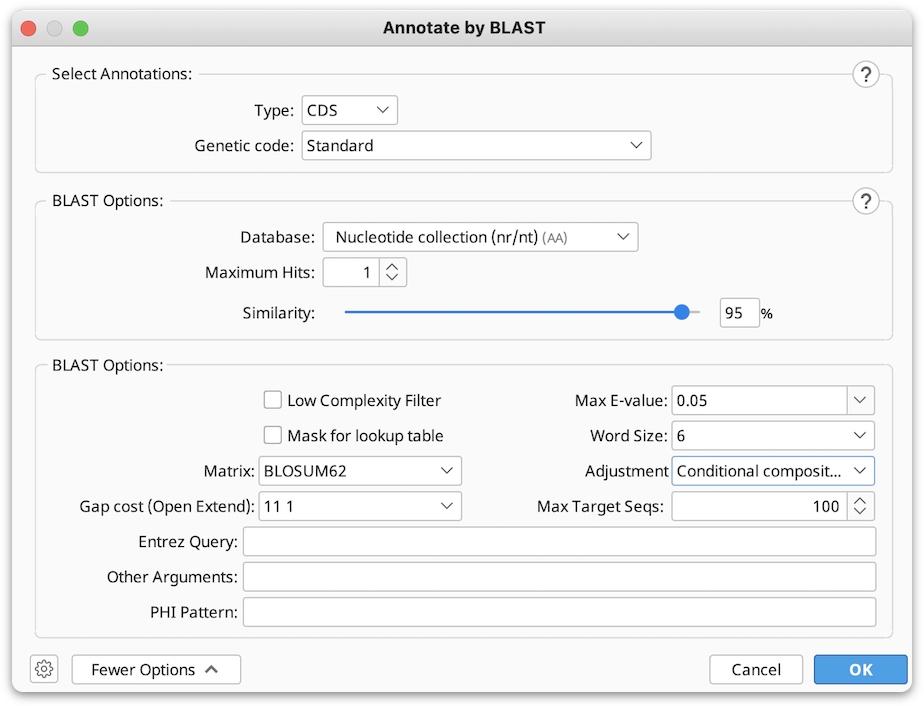Screen dimensions: 924x706
Task: Enable Mask for lookup table checkbox
Action: [272, 436]
